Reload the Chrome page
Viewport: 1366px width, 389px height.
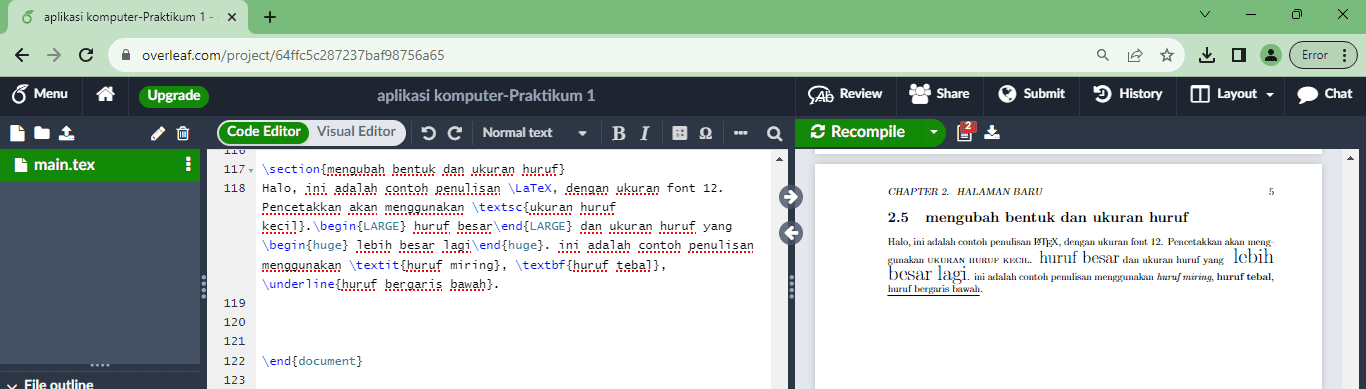point(86,55)
